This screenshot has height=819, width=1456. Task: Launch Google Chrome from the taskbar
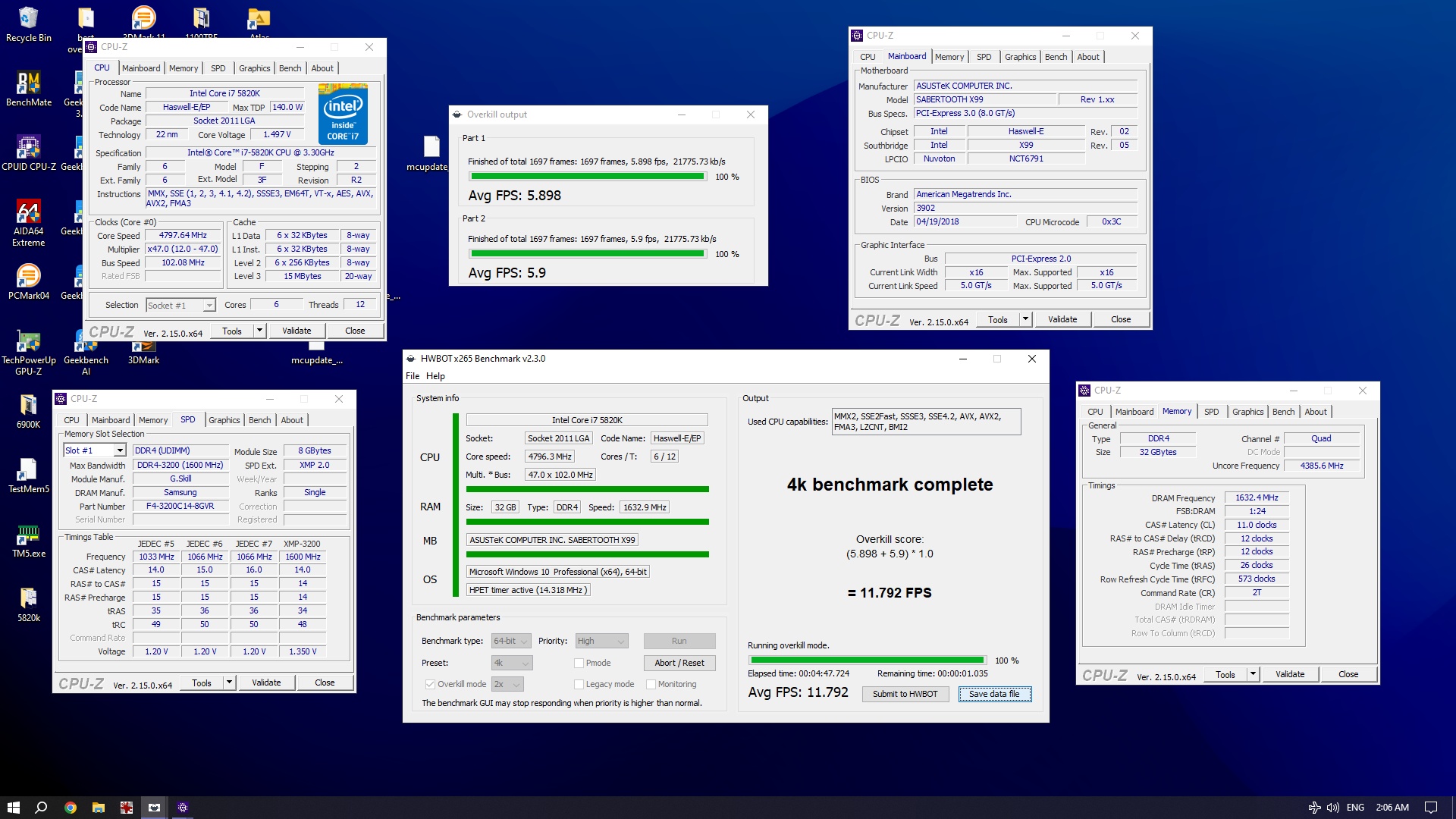coord(70,807)
